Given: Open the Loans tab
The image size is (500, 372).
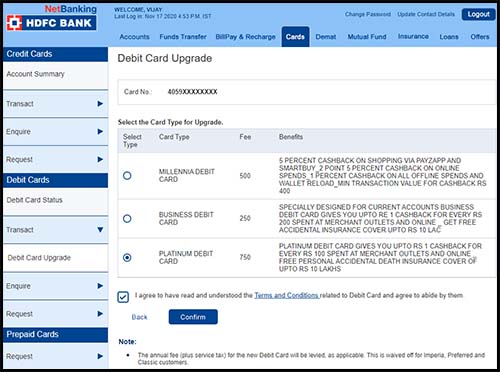Looking at the screenshot, I should 449,37.
